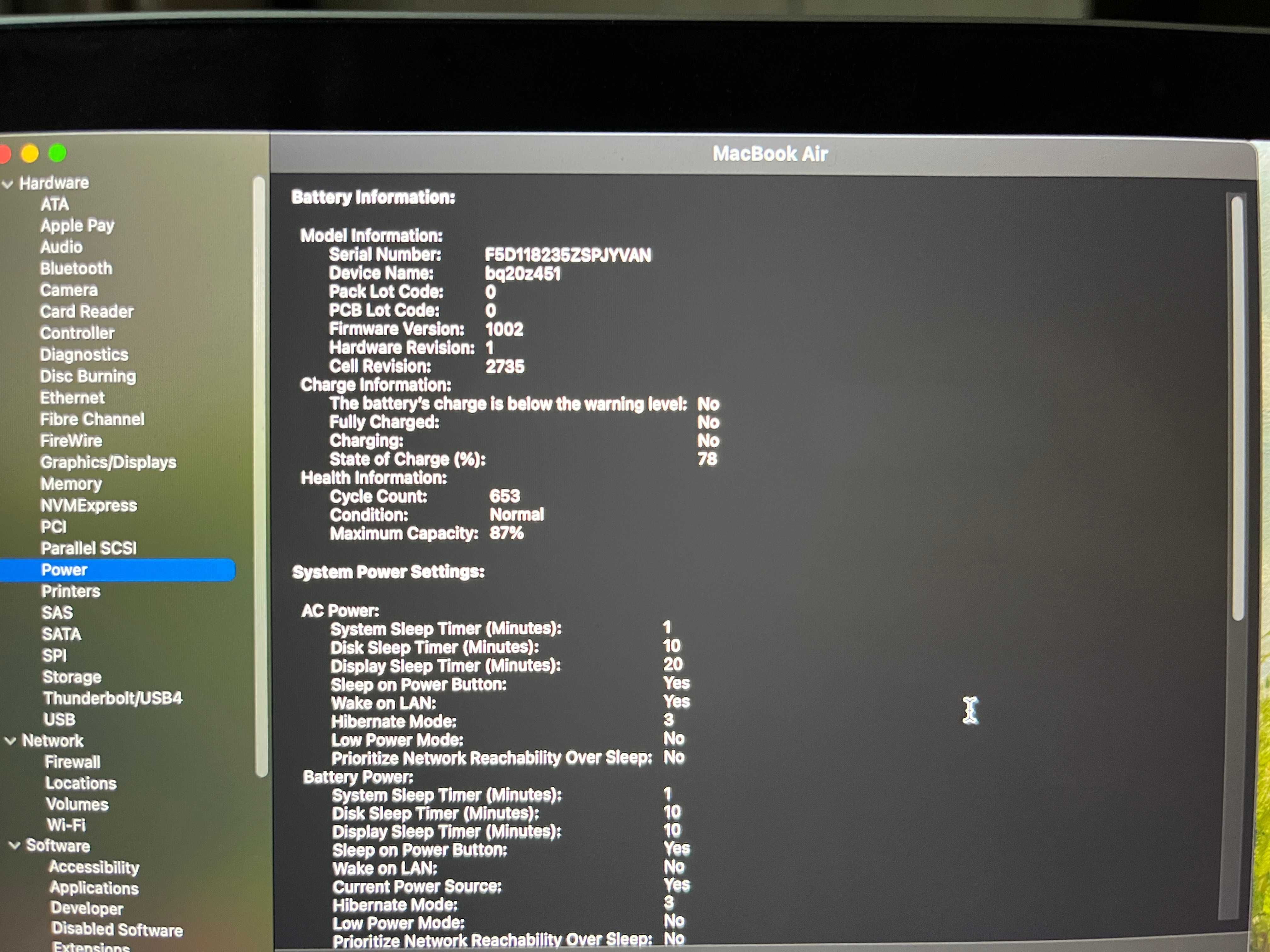Open the USB entry
1270x952 pixels.
[60, 720]
